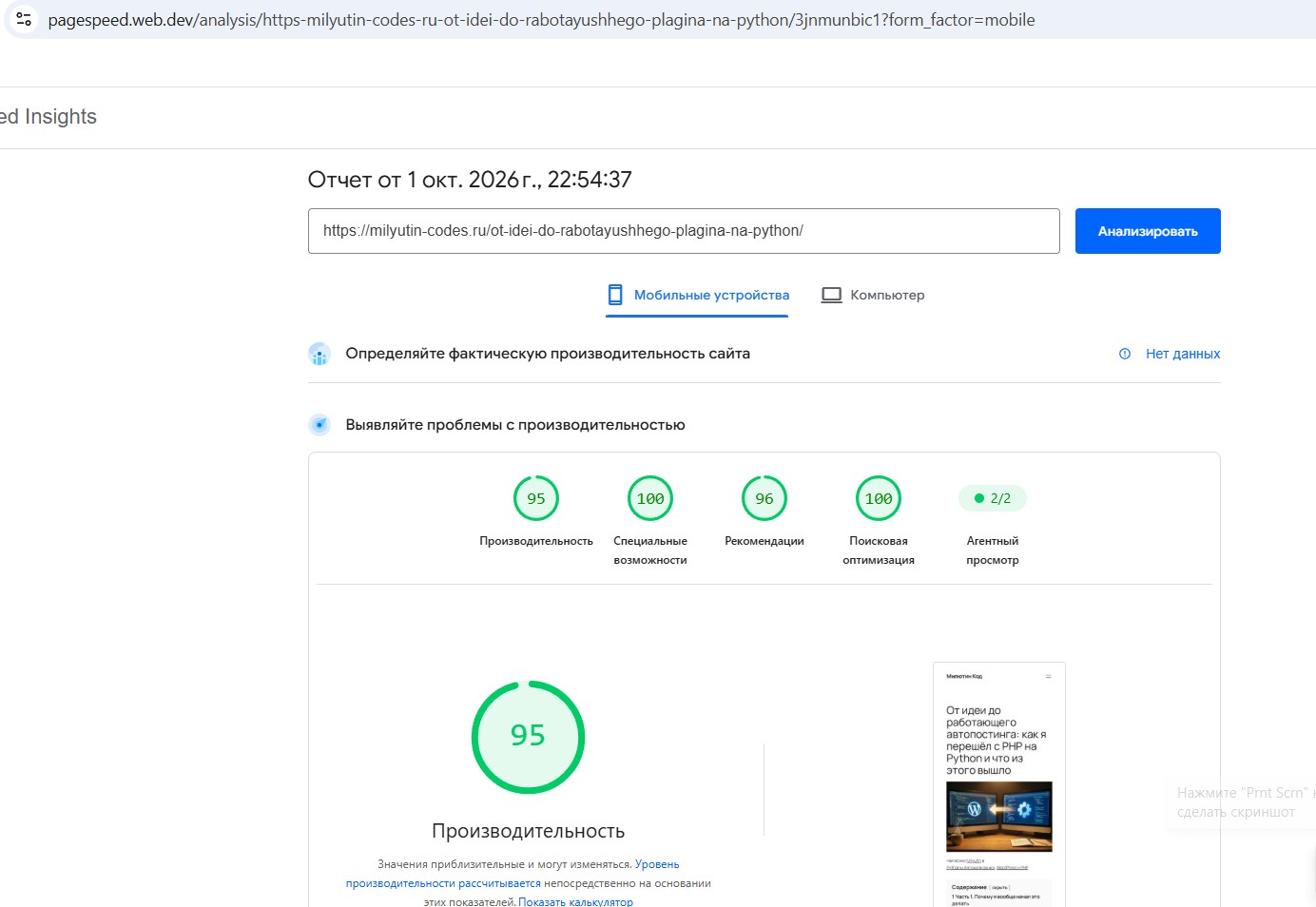
Task: Select text Определяйте фактическую производительность сайта
Action: click(548, 354)
